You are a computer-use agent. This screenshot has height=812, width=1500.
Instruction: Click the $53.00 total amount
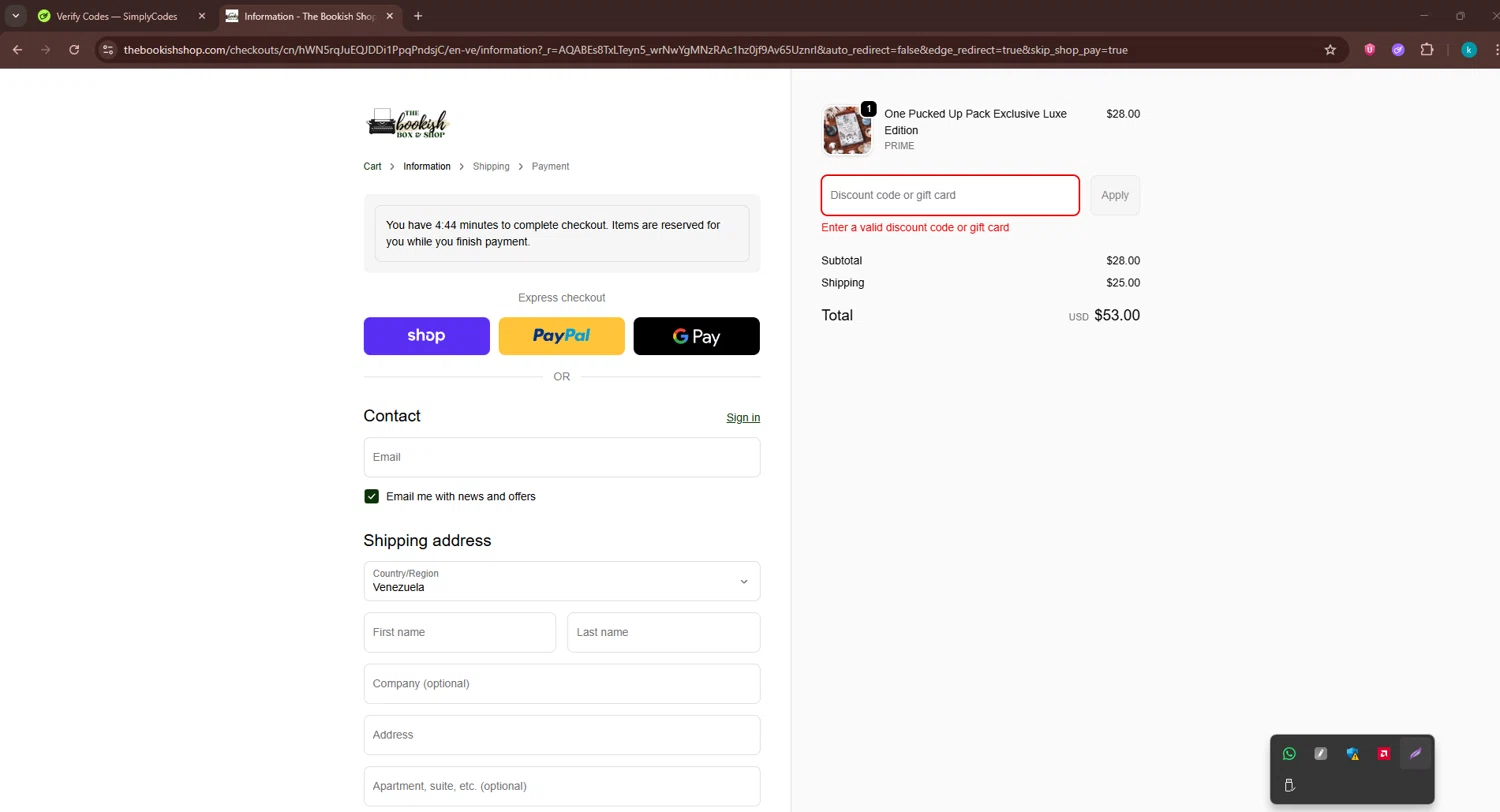click(1117, 315)
